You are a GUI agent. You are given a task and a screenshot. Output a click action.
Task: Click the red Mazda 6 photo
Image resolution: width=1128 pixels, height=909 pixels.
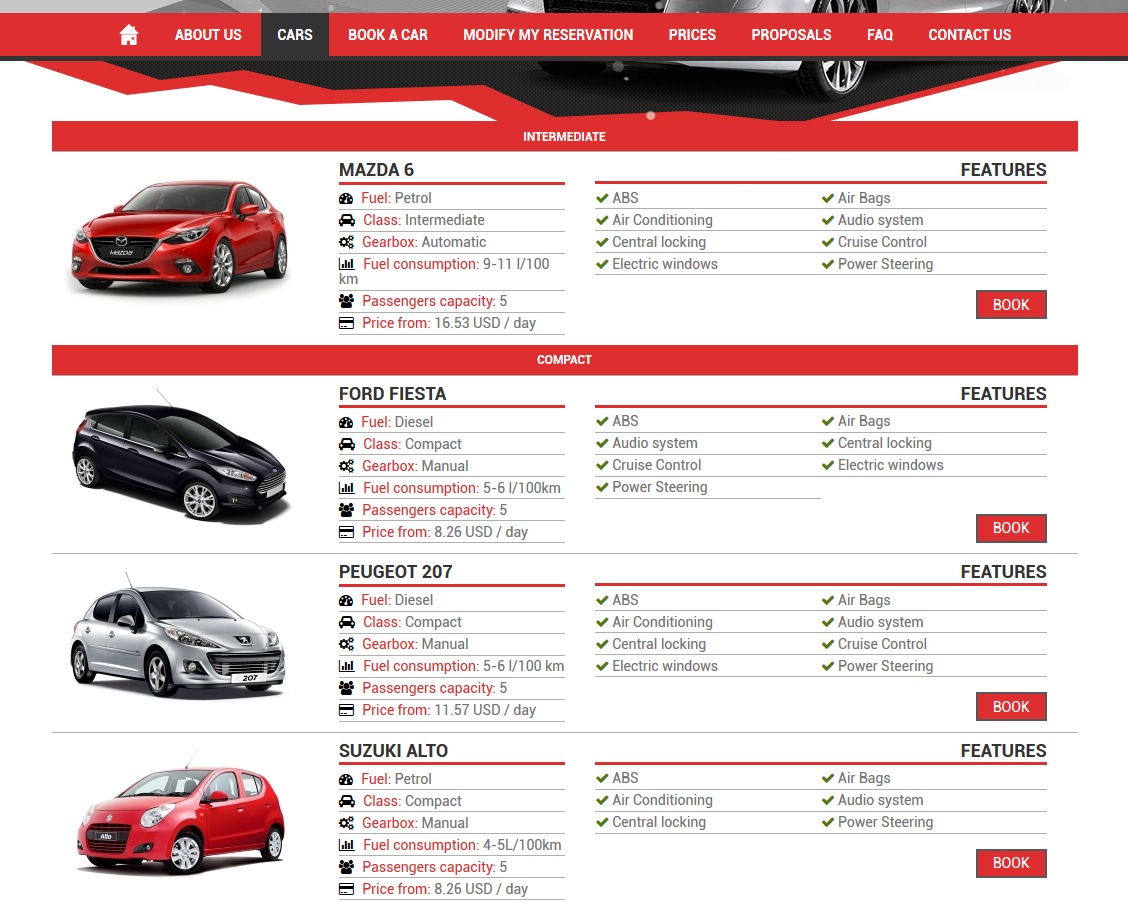178,236
